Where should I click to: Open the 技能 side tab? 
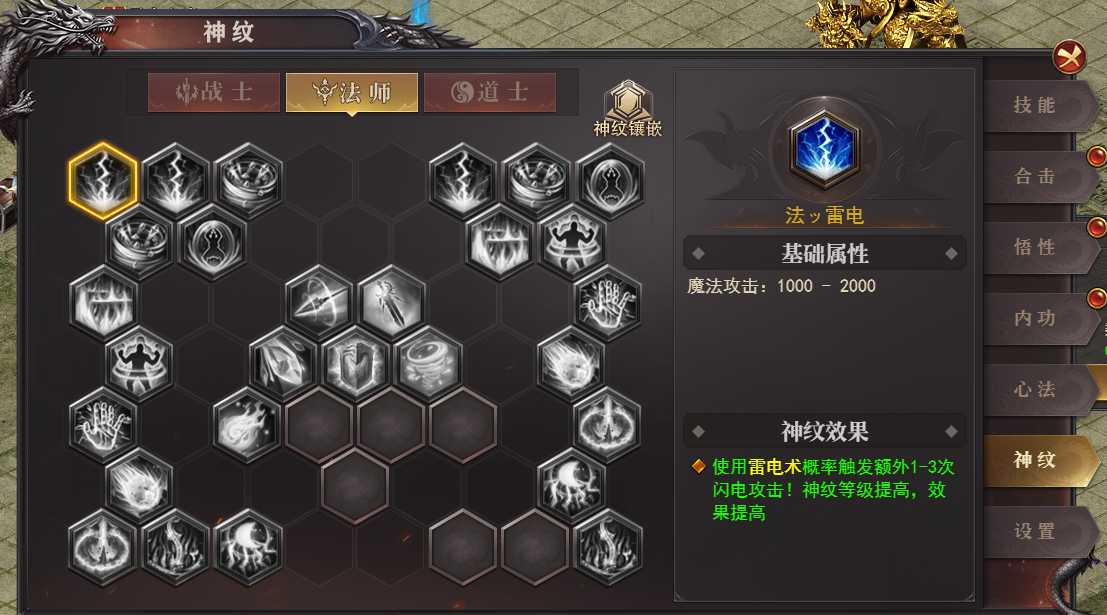coord(1039,106)
